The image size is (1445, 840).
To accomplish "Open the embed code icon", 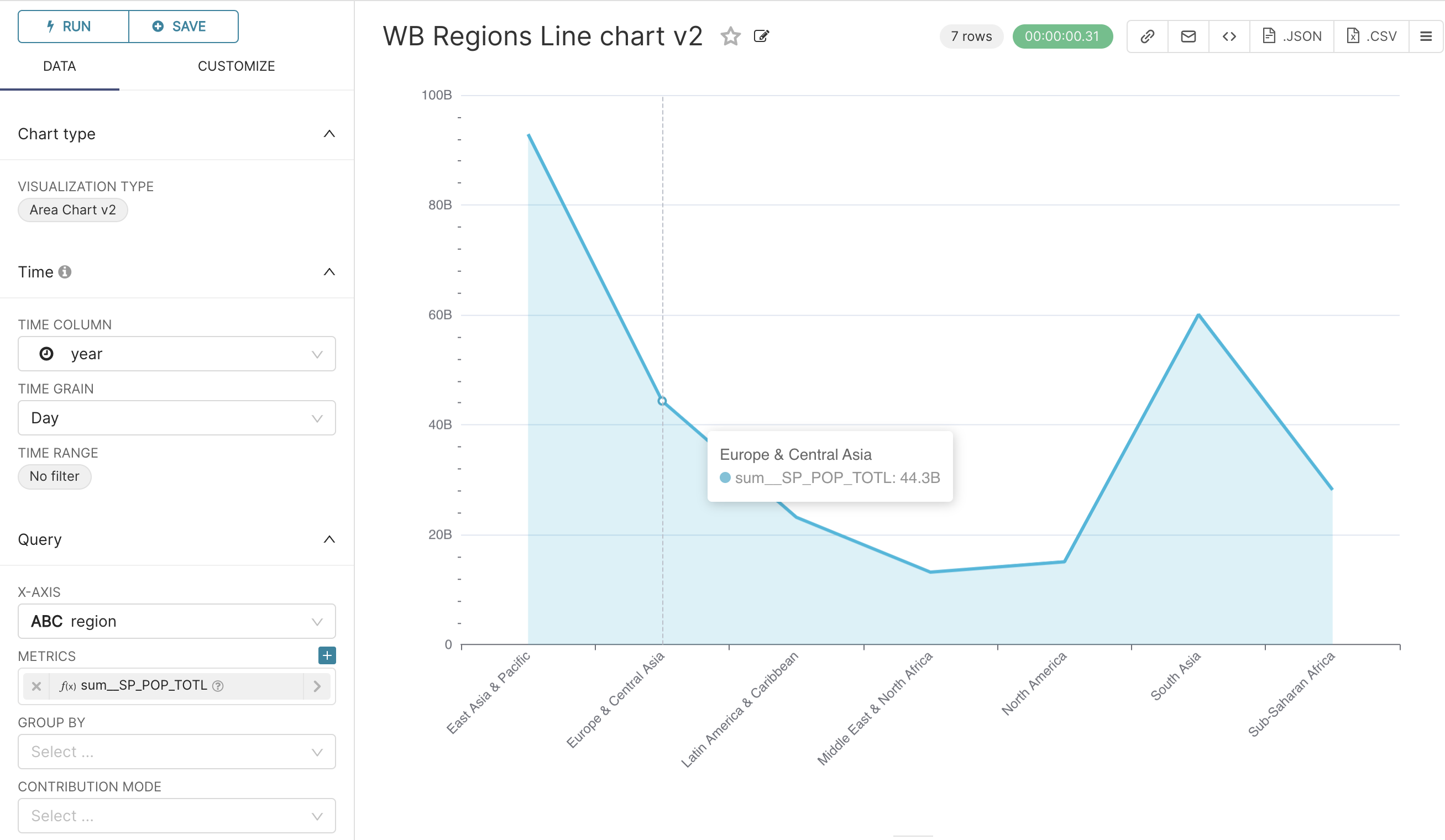I will pos(1229,36).
